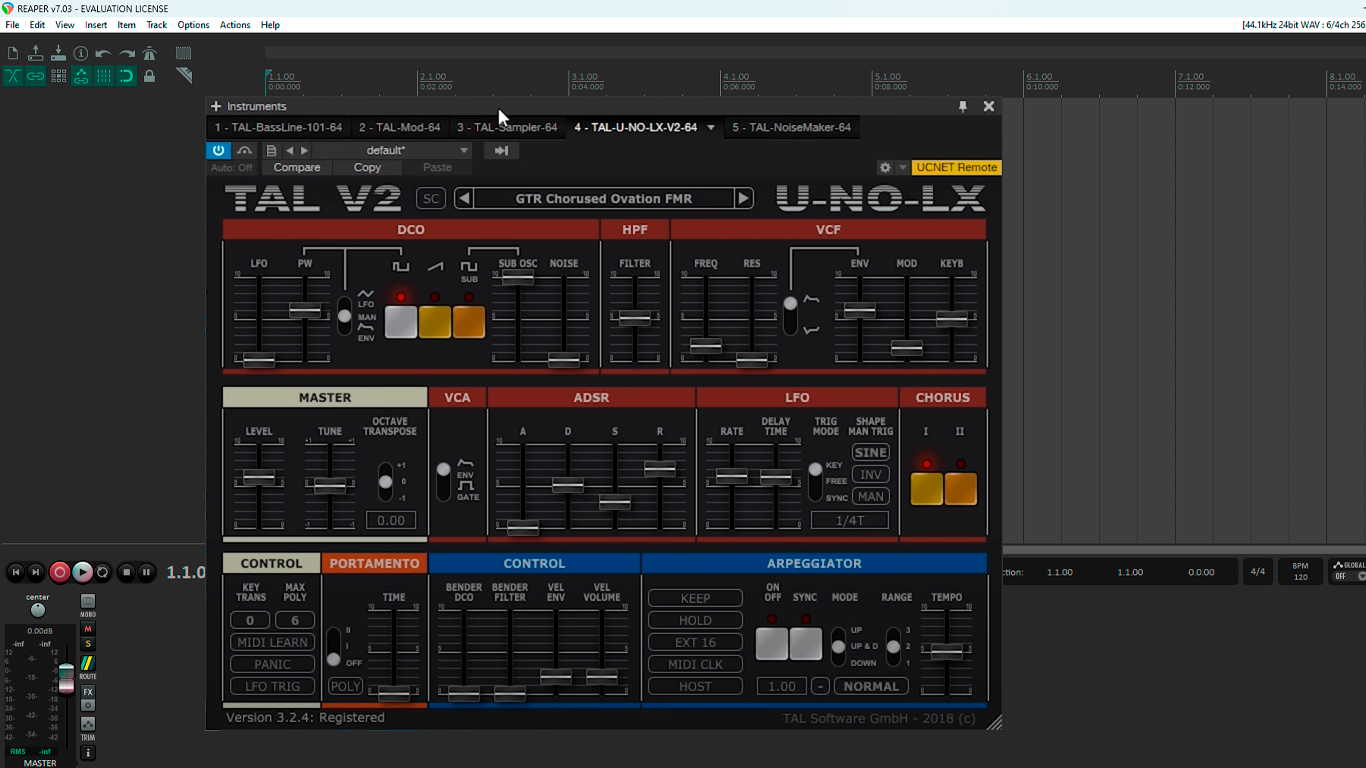The height and width of the screenshot is (768, 1366).
Task: Click the UCNET Remote button
Action: coord(957,168)
